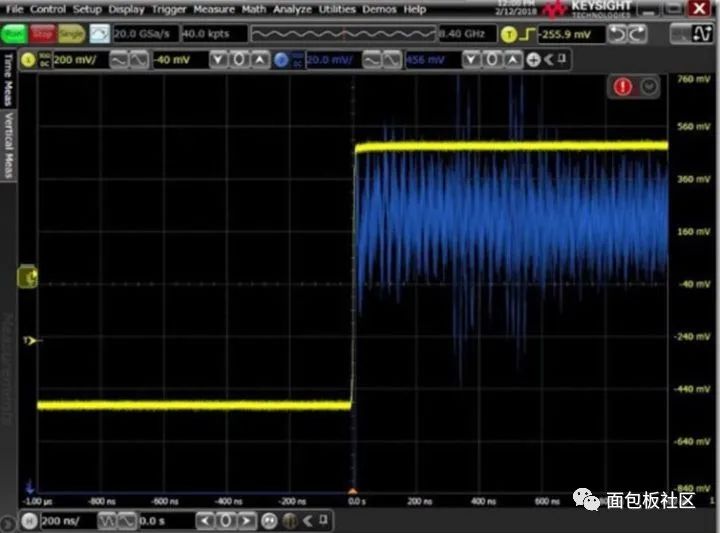Open the File menu

[14, 9]
